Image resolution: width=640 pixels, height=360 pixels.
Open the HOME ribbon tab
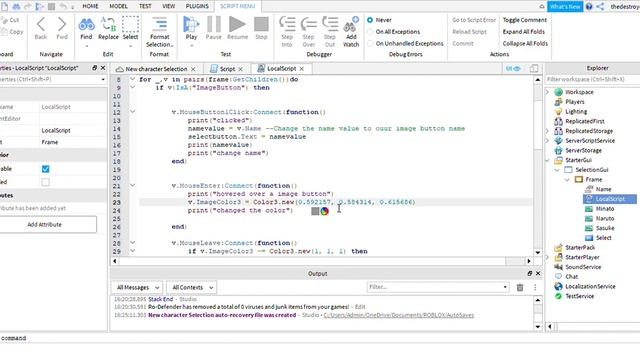coord(90,6)
